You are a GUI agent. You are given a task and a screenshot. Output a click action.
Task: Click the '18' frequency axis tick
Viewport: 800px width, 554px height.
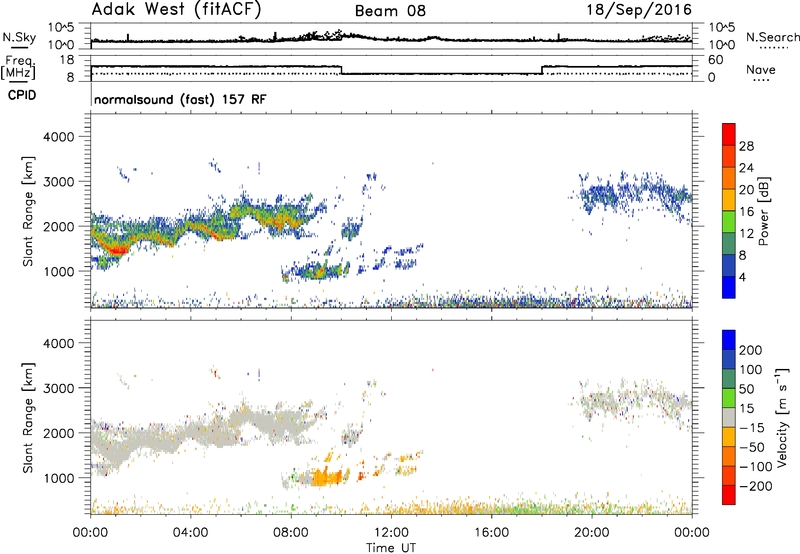click(x=67, y=60)
